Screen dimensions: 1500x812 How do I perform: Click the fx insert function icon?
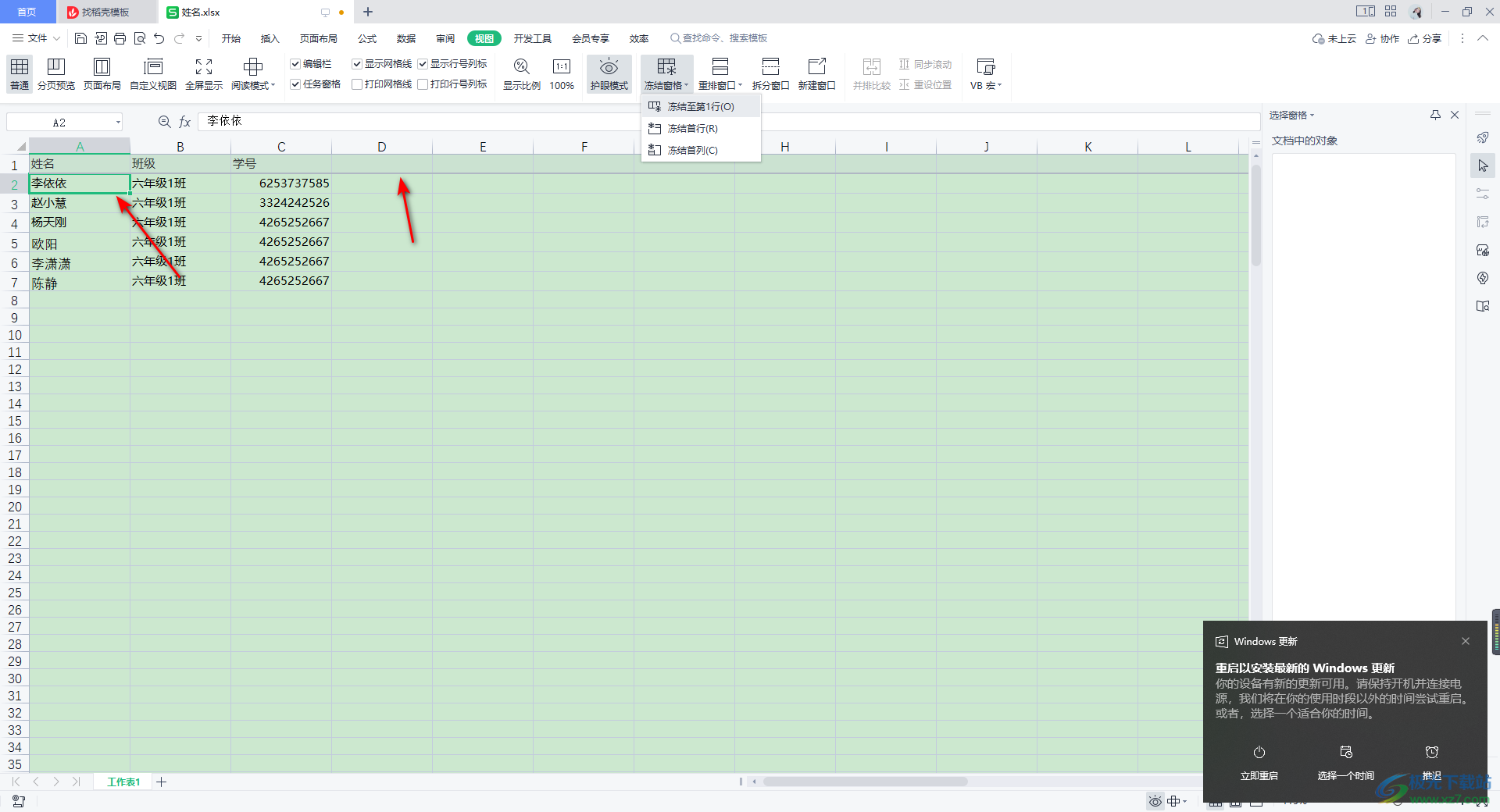(185, 122)
